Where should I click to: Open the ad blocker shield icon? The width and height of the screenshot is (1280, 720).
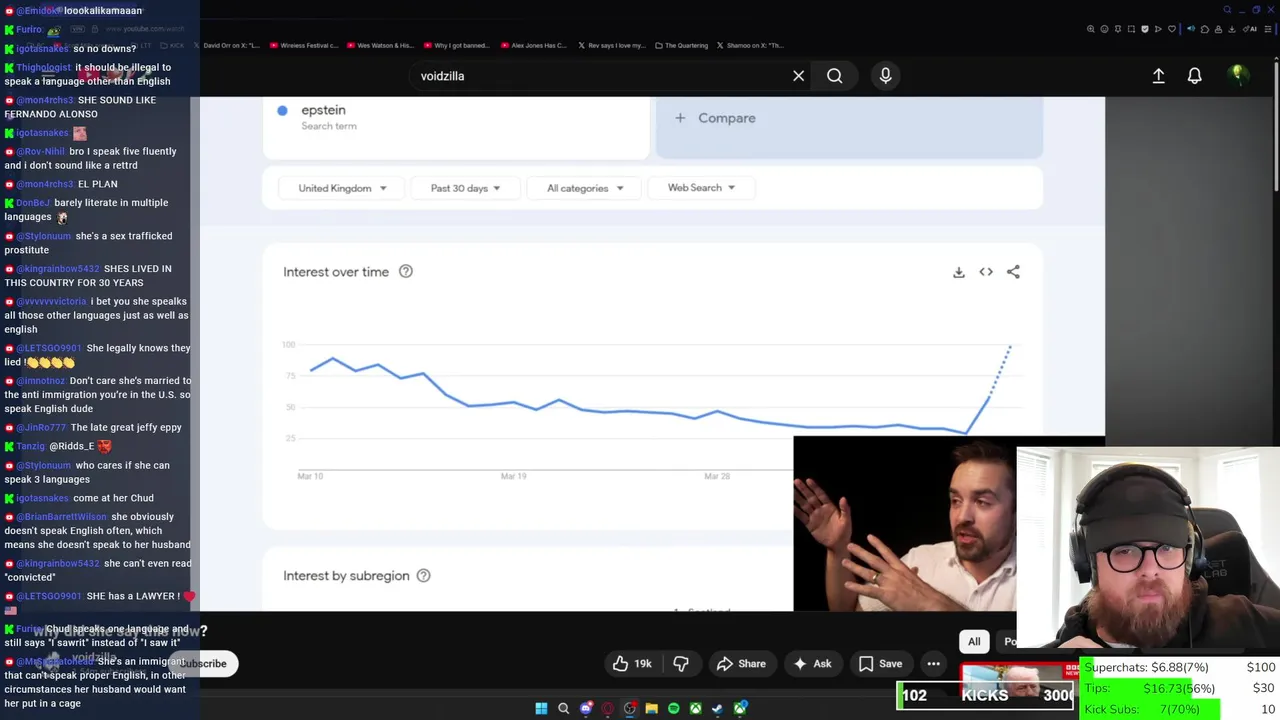coord(1145,29)
